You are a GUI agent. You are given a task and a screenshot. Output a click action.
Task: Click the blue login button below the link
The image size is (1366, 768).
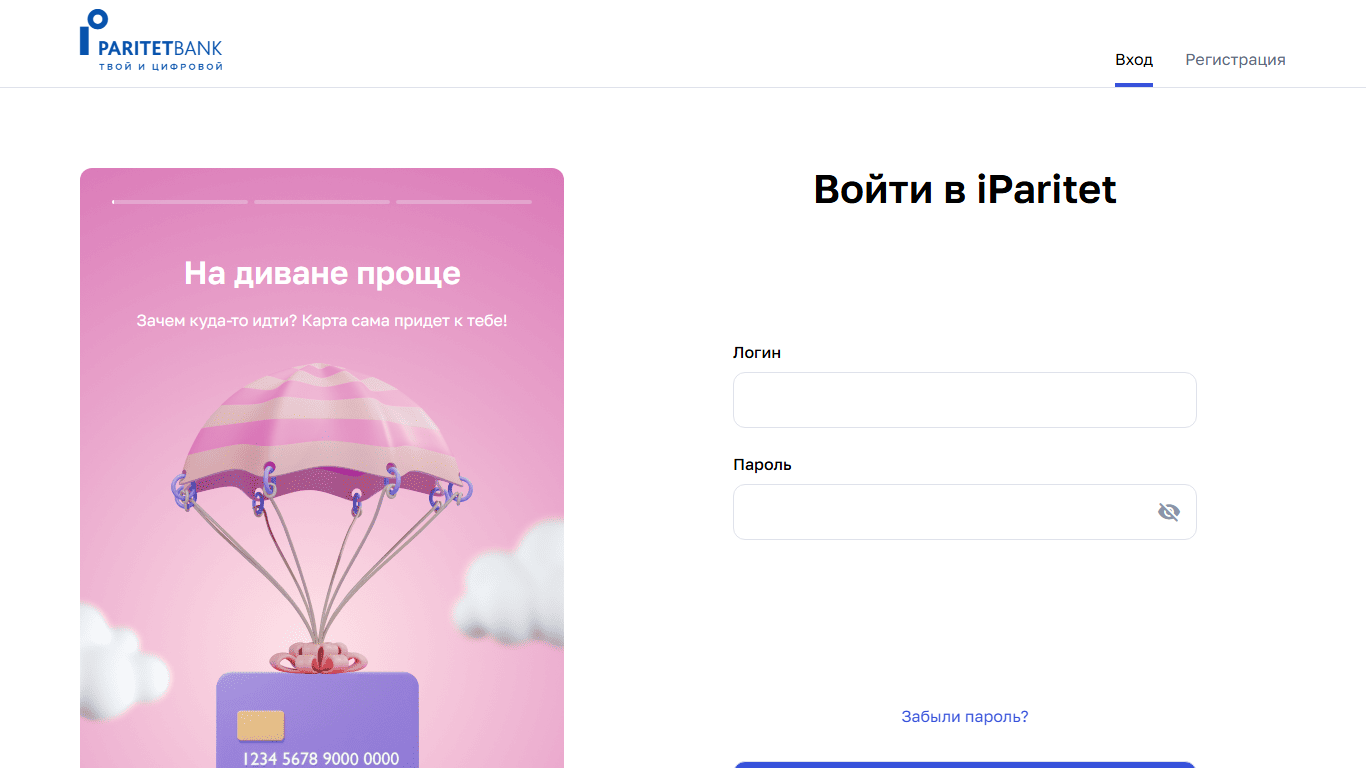pos(964,765)
